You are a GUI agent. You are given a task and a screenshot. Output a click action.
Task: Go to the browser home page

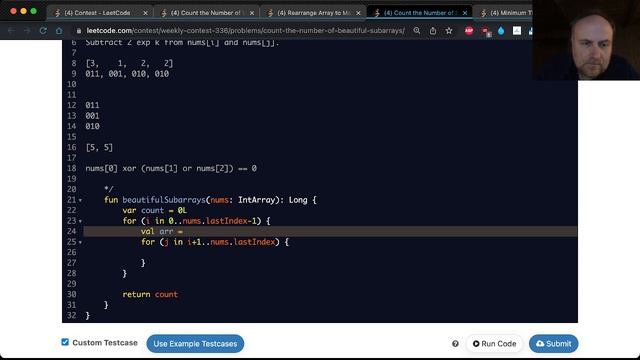point(59,31)
